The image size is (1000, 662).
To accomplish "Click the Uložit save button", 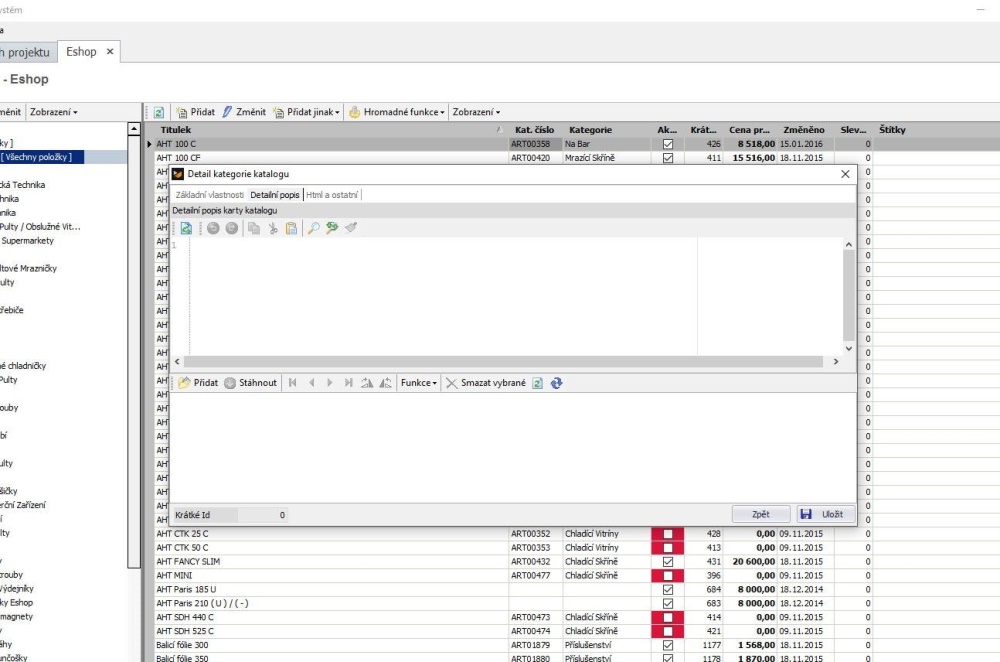I will point(826,514).
